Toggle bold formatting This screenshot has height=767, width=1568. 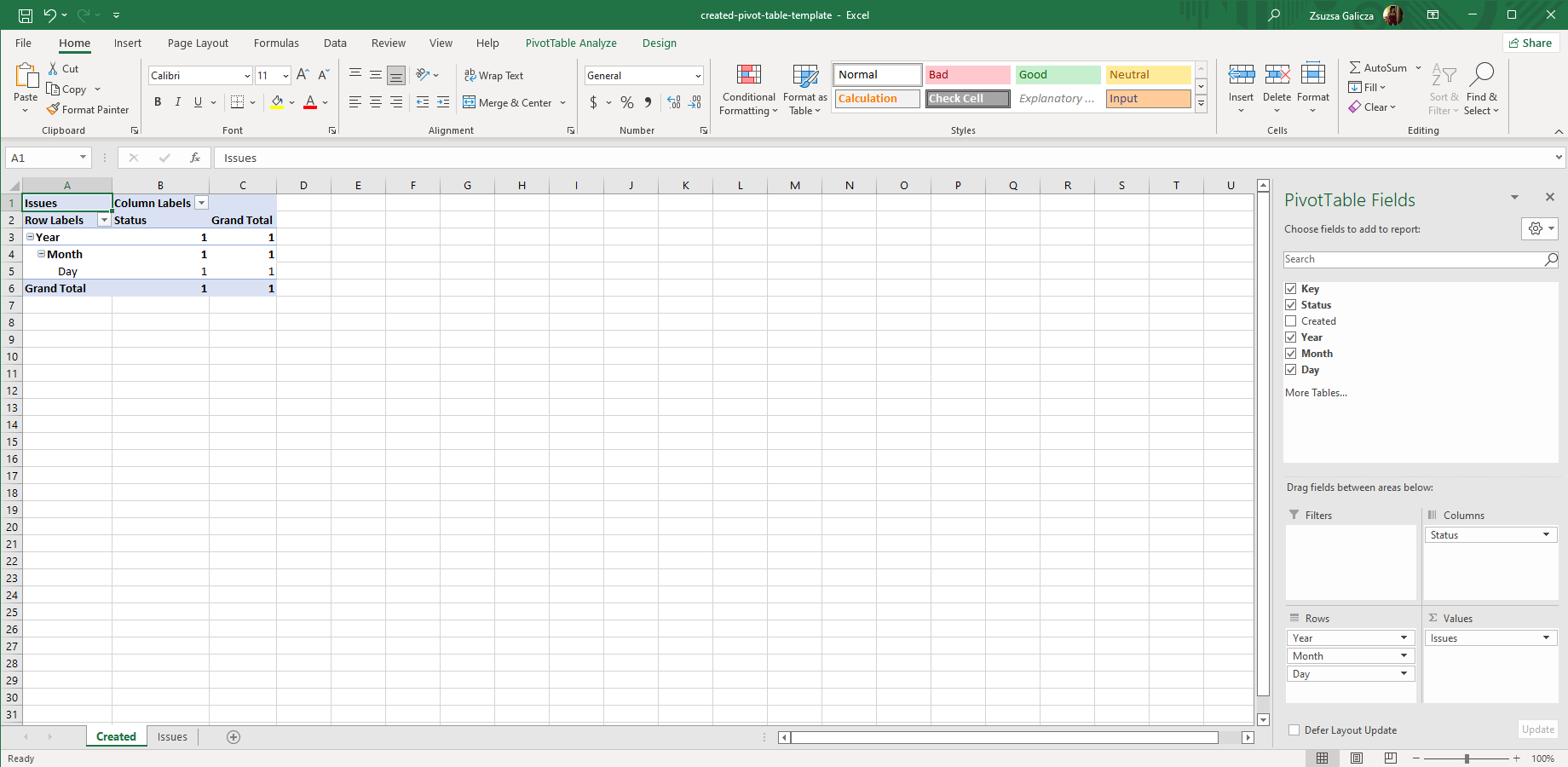158,102
